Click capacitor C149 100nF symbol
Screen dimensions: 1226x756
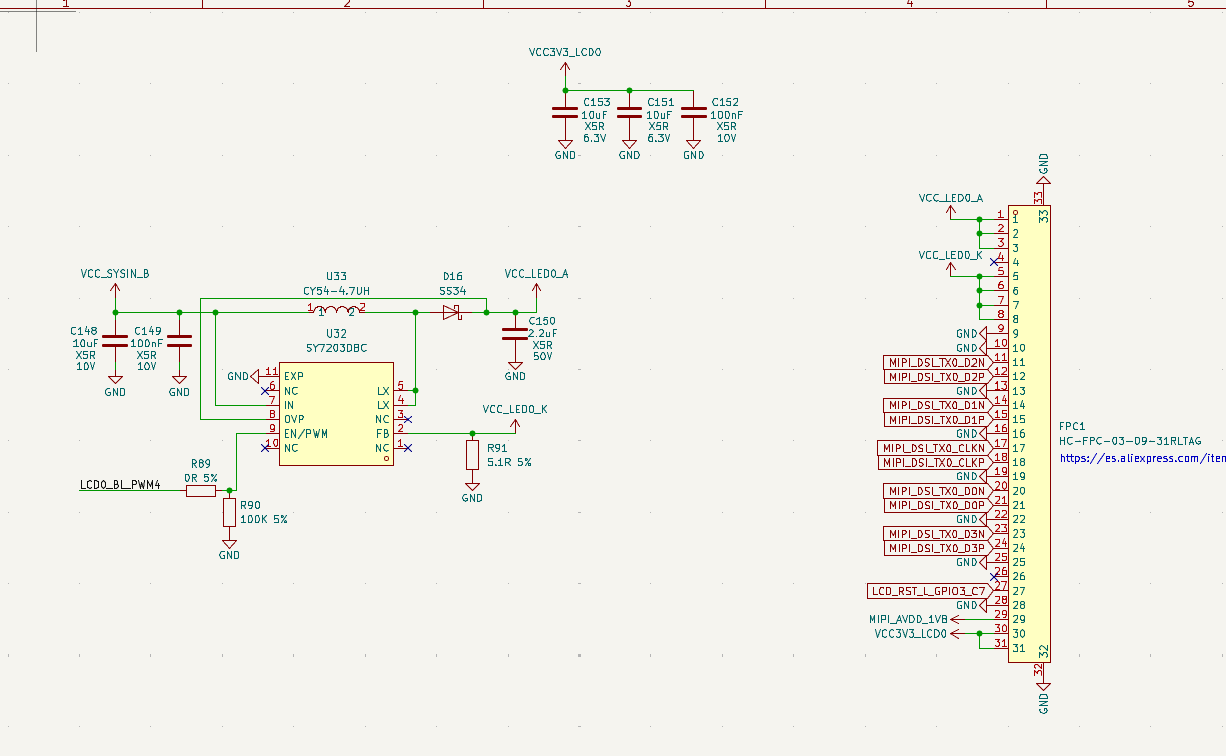click(x=179, y=343)
